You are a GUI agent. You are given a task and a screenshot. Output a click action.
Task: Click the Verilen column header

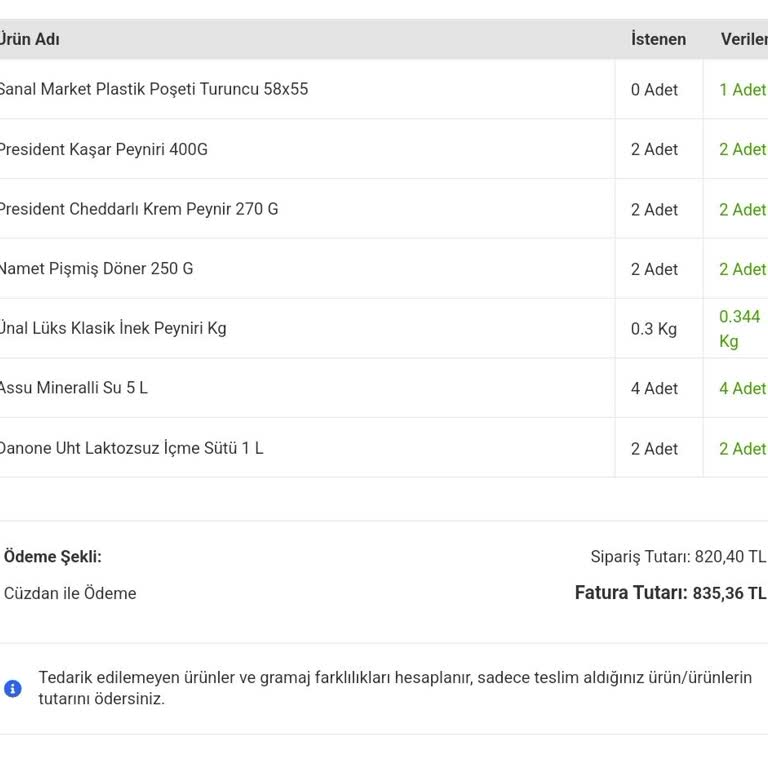click(743, 39)
